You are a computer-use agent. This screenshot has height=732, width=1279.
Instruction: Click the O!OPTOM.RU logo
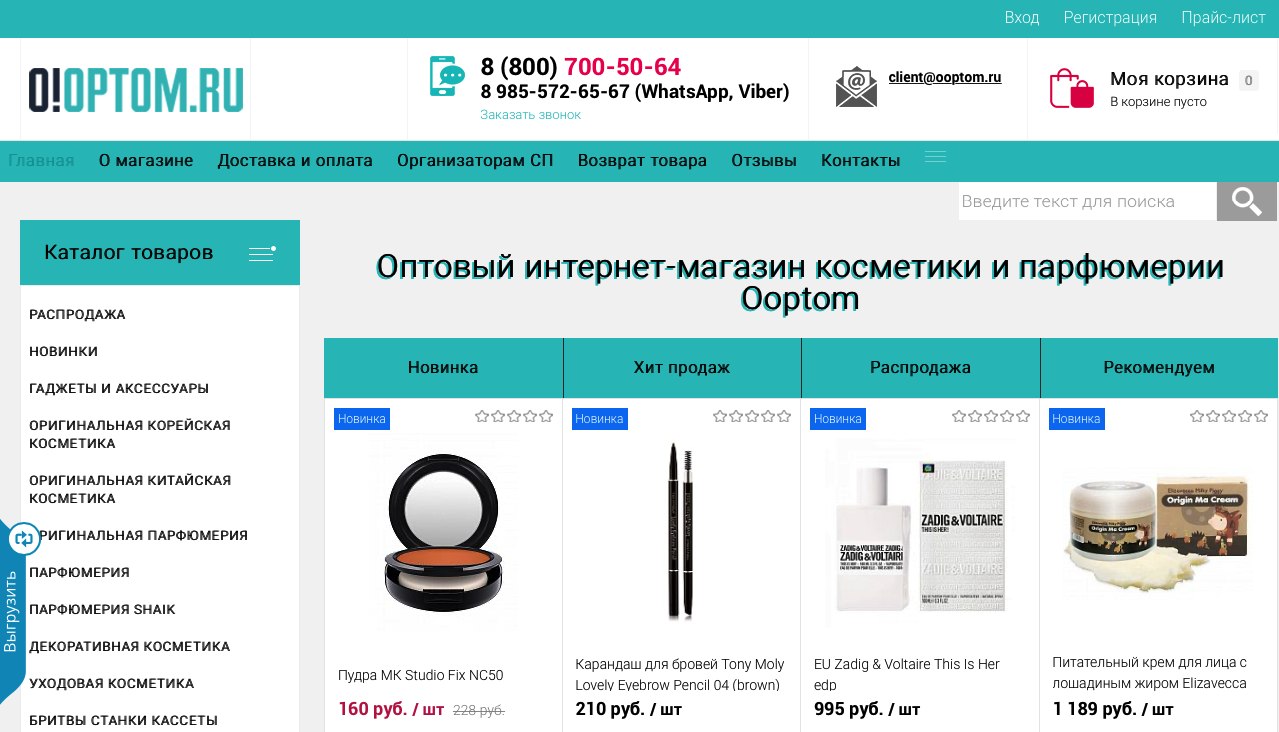point(136,90)
